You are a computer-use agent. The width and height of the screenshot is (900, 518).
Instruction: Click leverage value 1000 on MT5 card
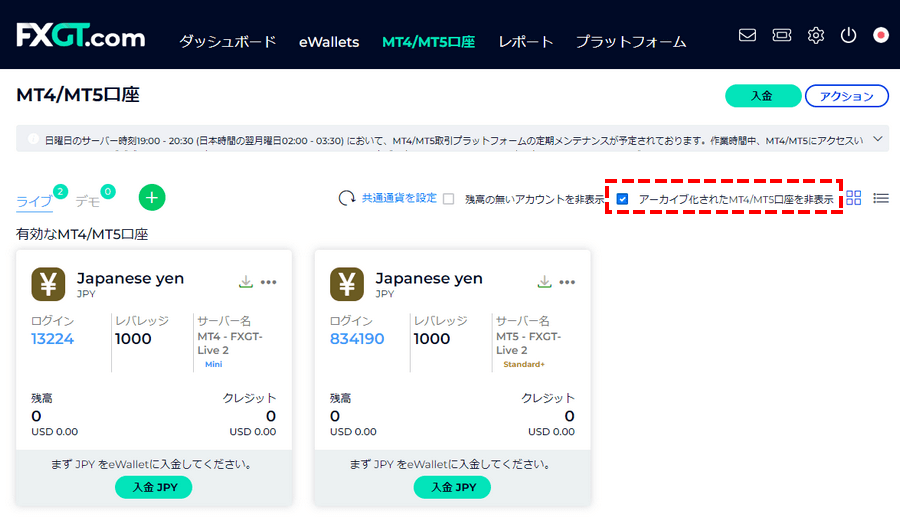pos(432,339)
